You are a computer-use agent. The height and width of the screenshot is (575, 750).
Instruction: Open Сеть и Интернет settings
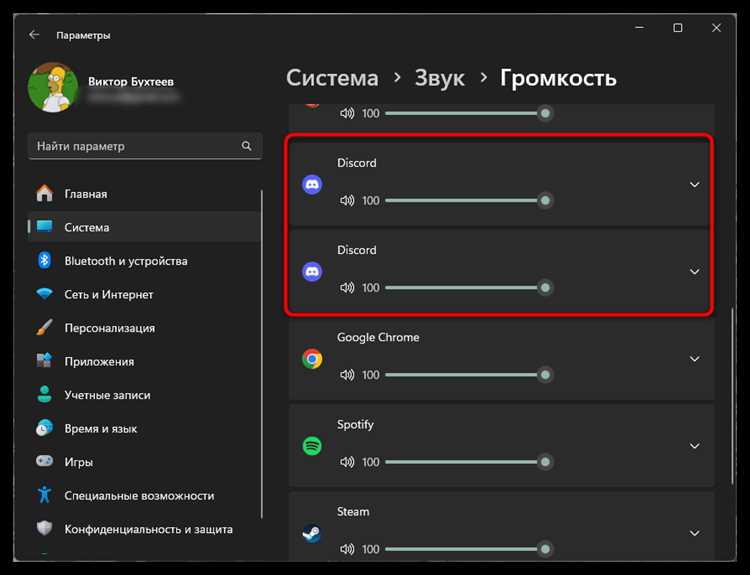[144, 294]
